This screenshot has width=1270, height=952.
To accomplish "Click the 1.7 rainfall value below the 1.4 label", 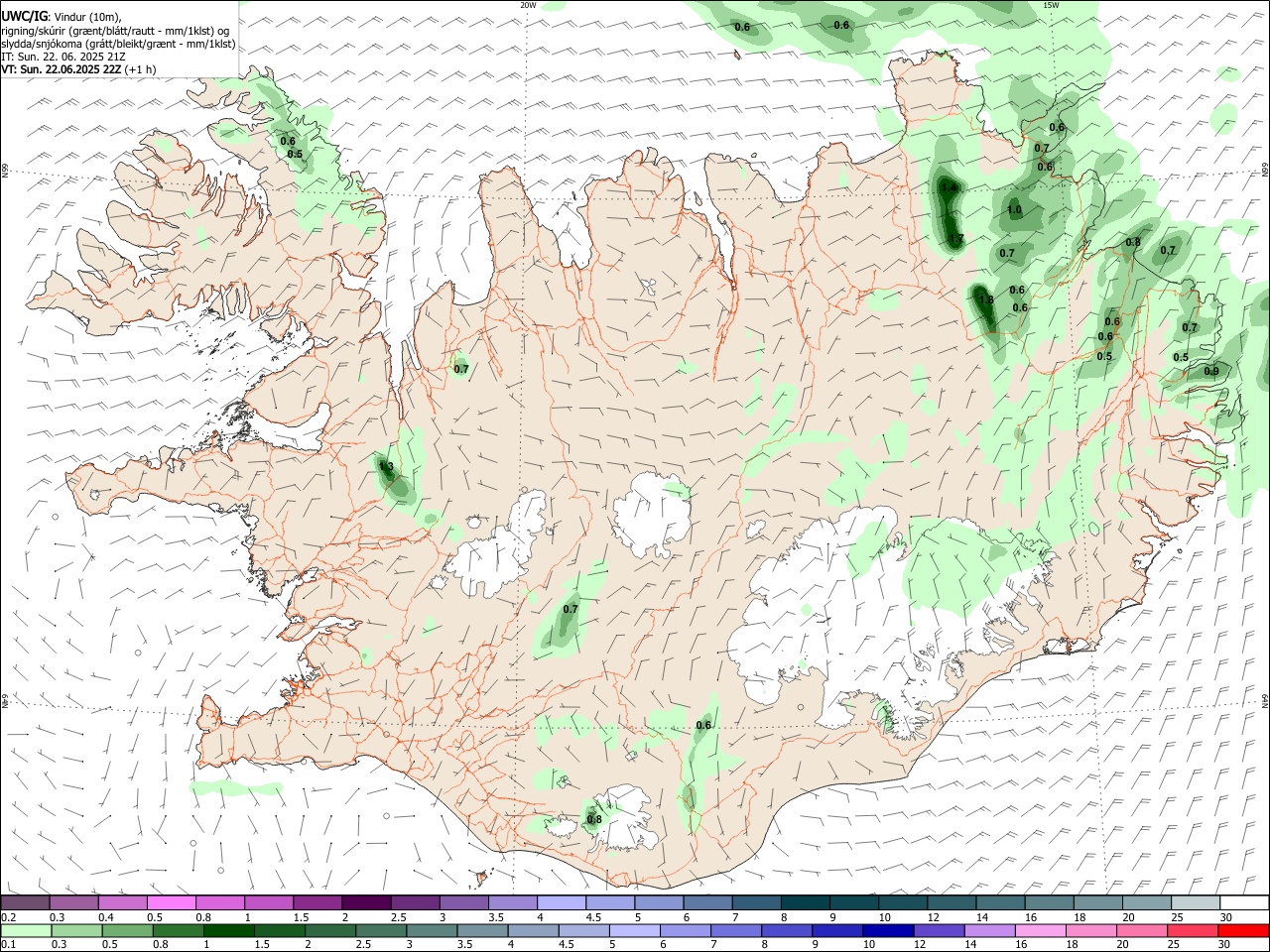I will point(956,239).
